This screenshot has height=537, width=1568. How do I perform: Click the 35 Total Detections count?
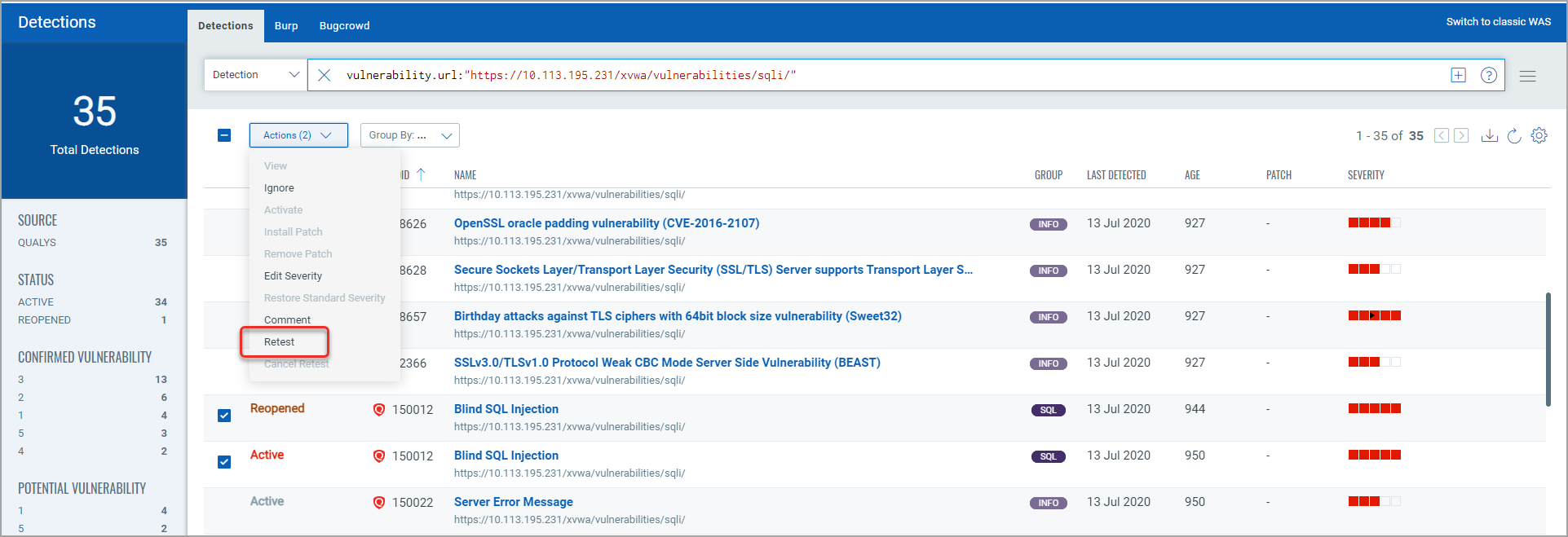(x=95, y=111)
